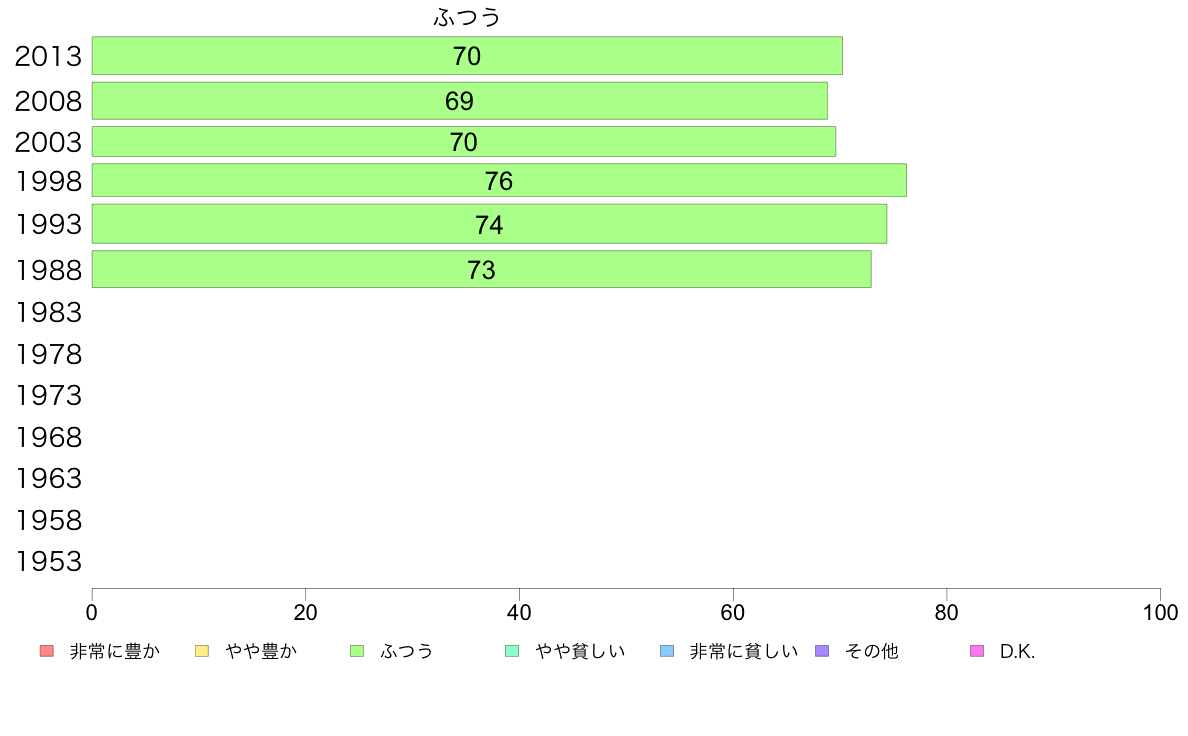1188x736 pixels.
Task: Click the やや貧しい legend text
Action: pos(580,651)
